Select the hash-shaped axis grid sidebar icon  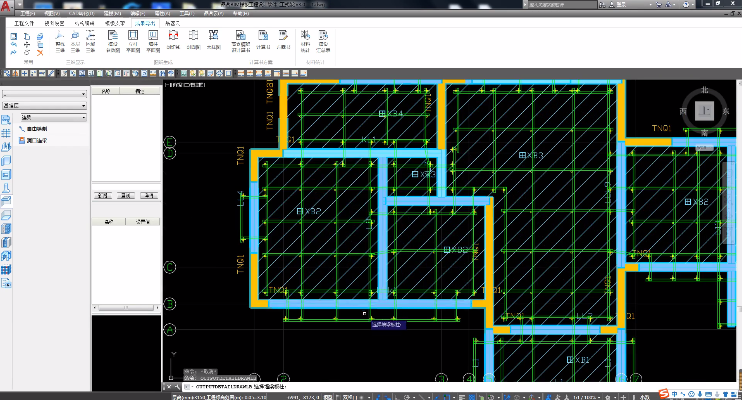tap(6, 133)
